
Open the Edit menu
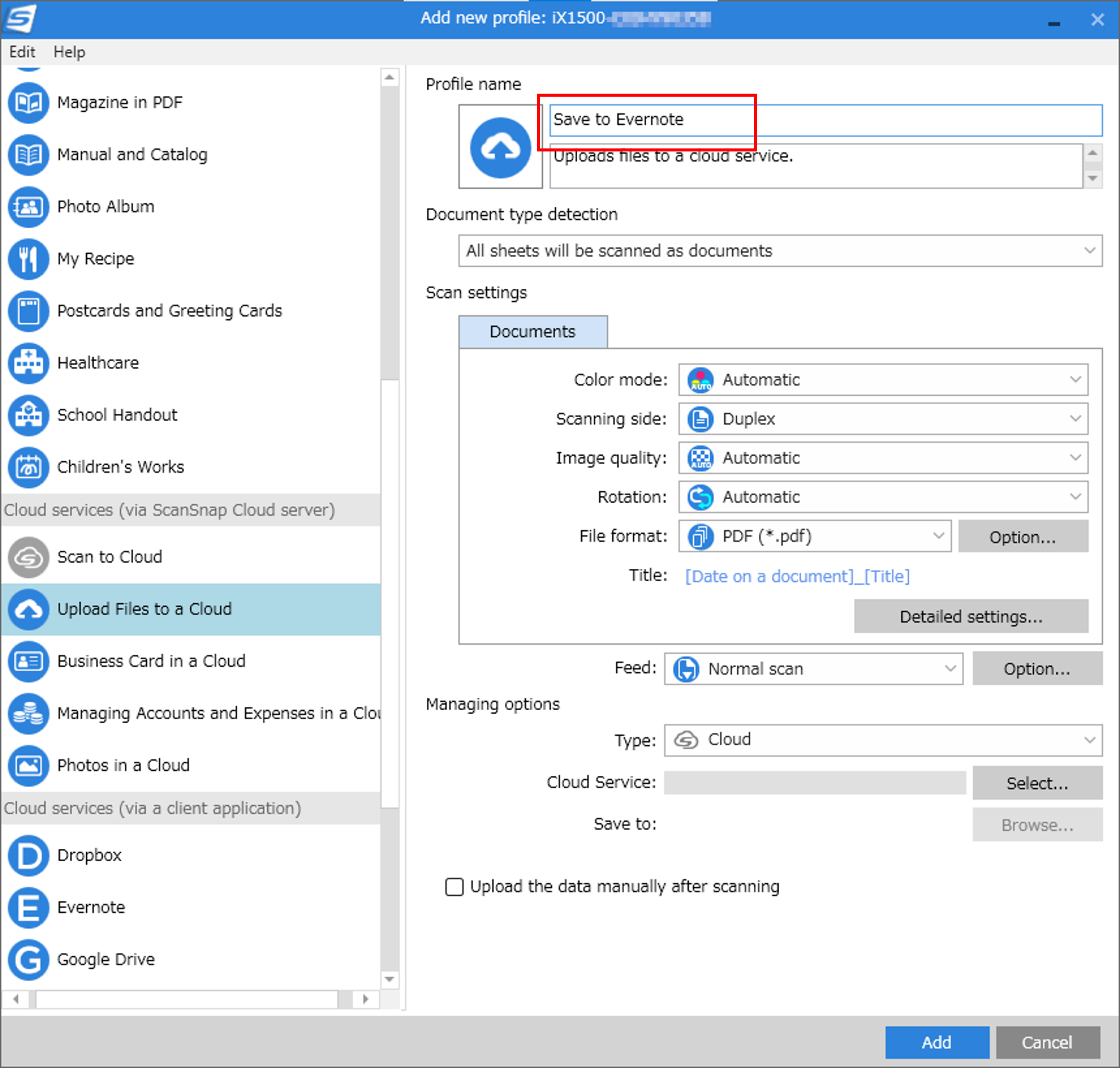click(x=22, y=52)
